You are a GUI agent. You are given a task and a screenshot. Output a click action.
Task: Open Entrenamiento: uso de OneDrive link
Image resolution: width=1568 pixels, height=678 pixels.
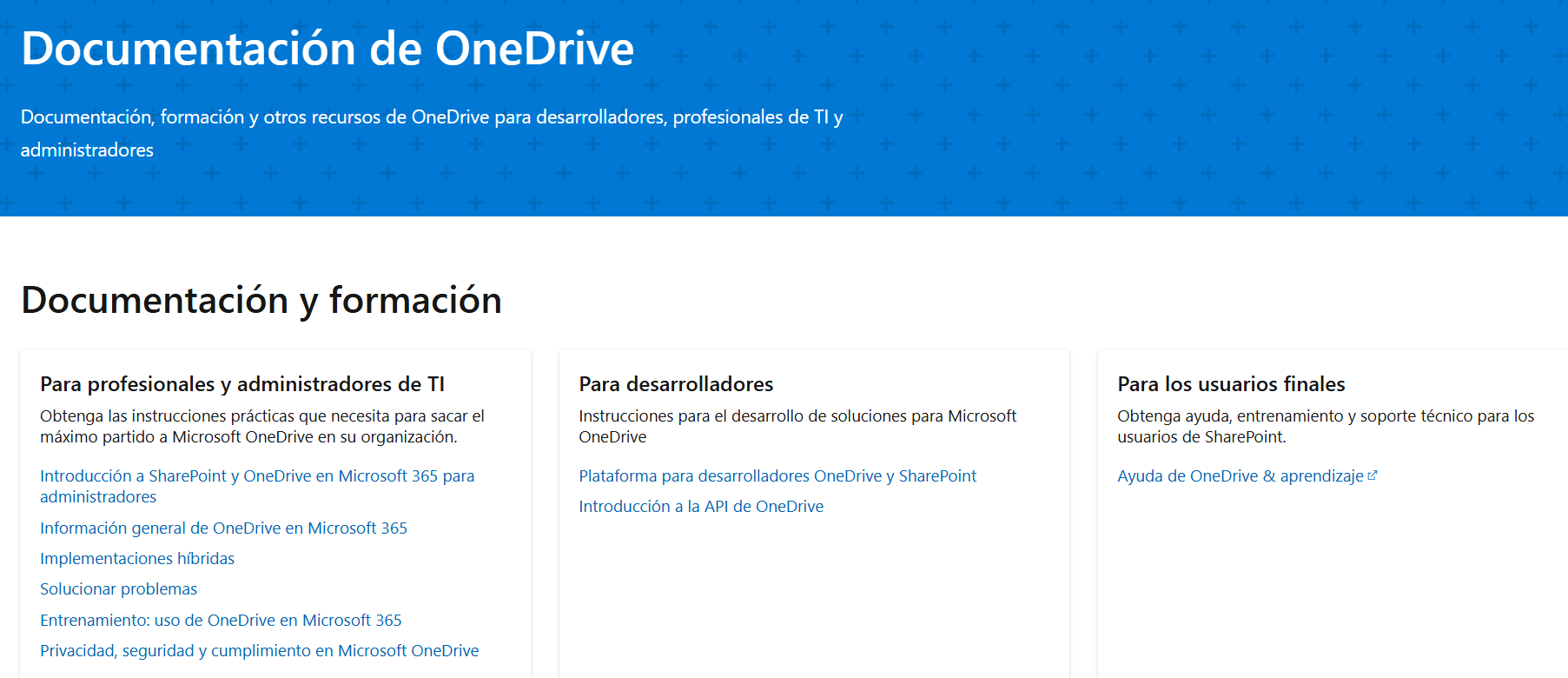221,621
